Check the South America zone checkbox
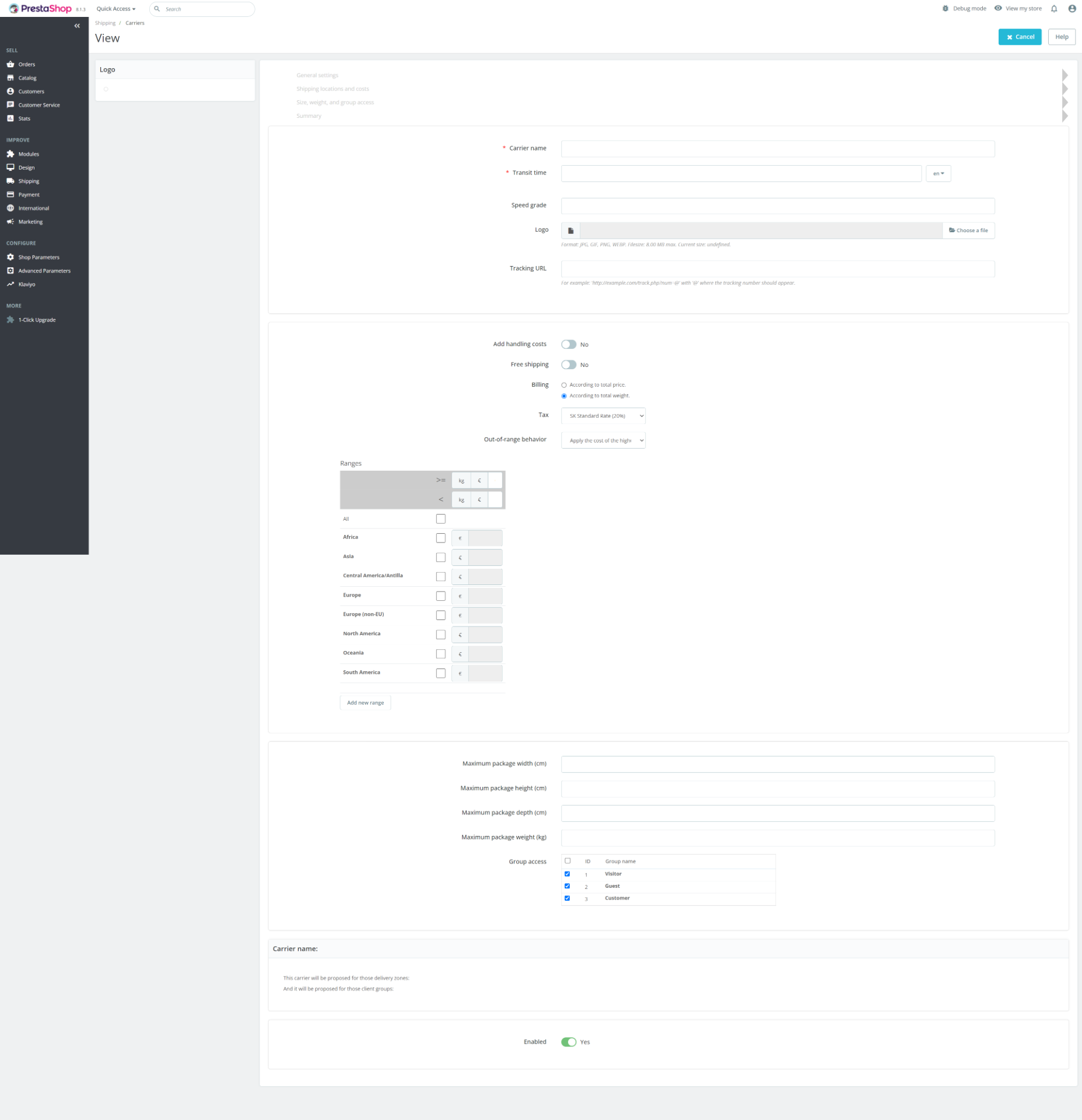This screenshot has width=1082, height=1120. tap(441, 673)
